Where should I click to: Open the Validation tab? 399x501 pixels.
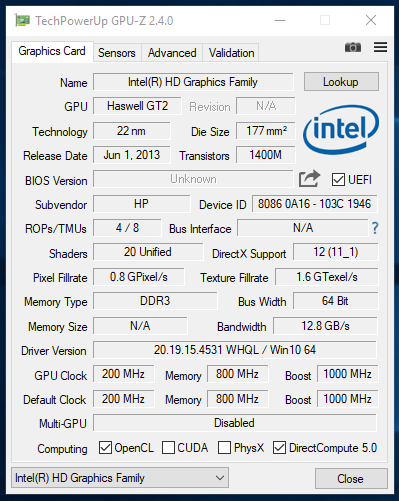[x=231, y=53]
